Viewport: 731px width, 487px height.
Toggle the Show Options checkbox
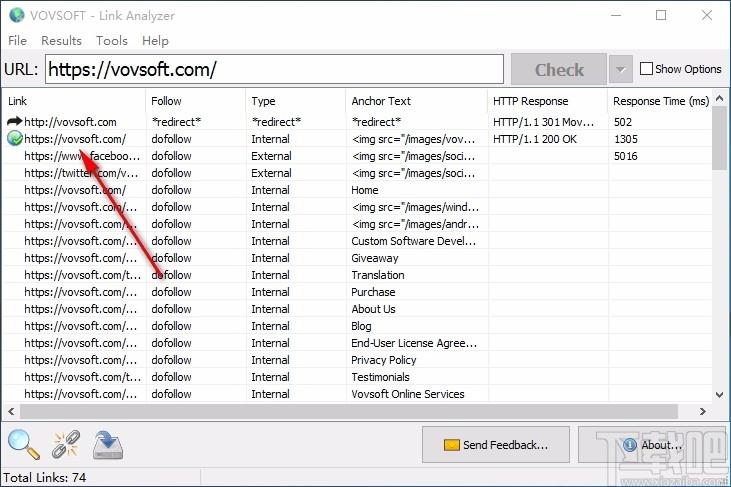pyautogui.click(x=646, y=69)
